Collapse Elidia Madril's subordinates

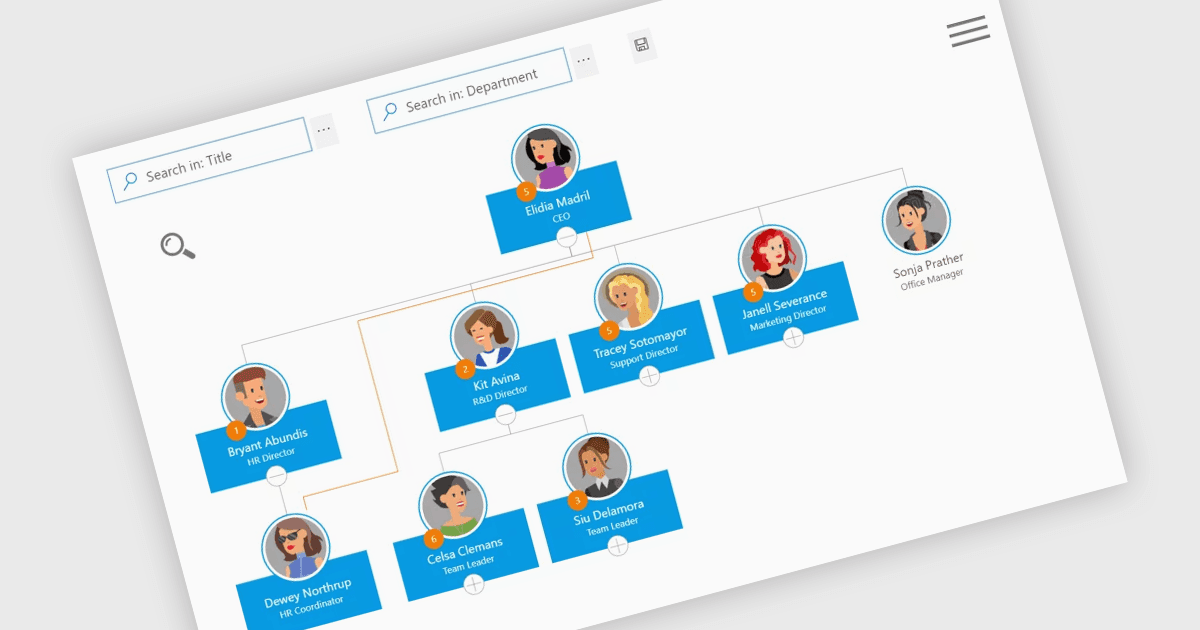click(x=566, y=238)
